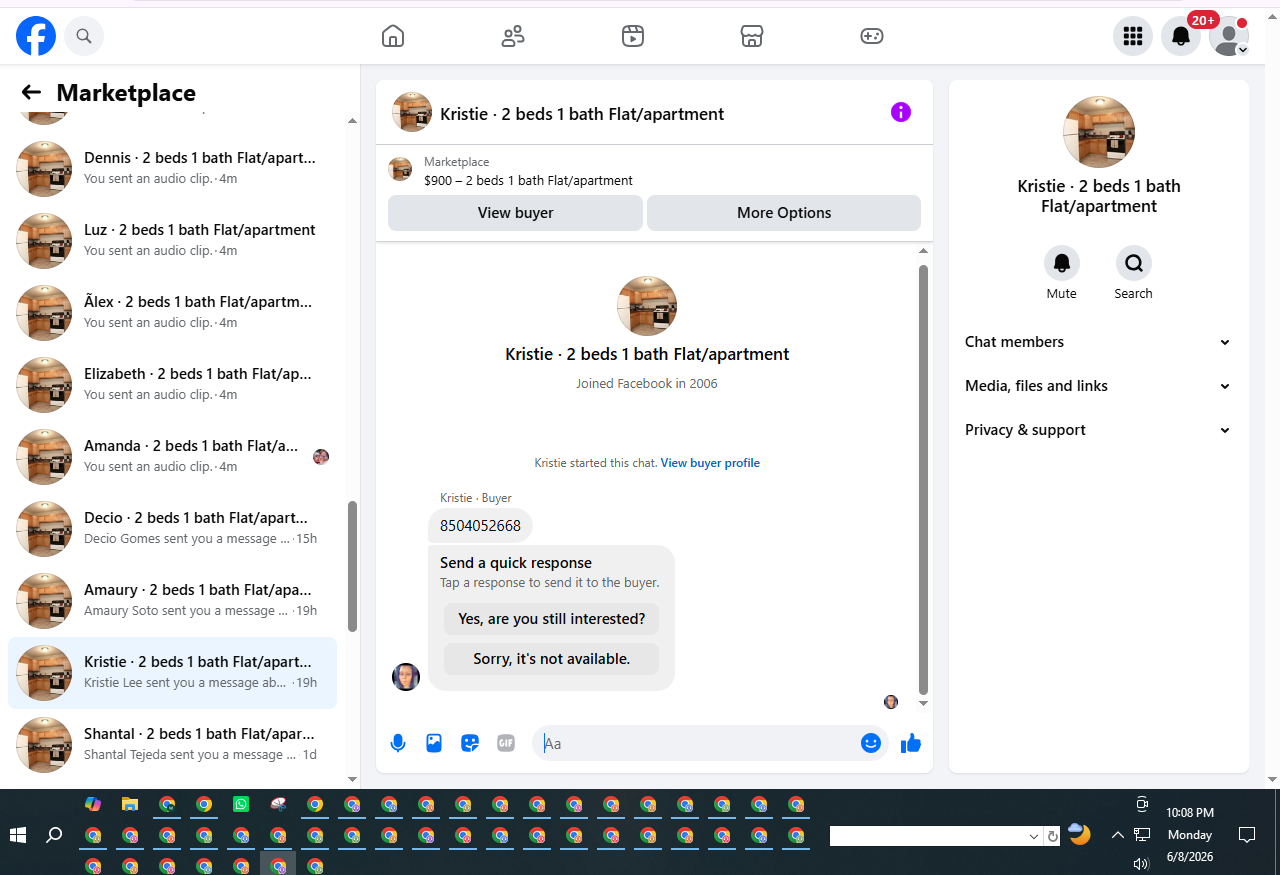Viewport: 1280px width, 875px height.
Task: Click the Facebook logo
Action: click(36, 36)
